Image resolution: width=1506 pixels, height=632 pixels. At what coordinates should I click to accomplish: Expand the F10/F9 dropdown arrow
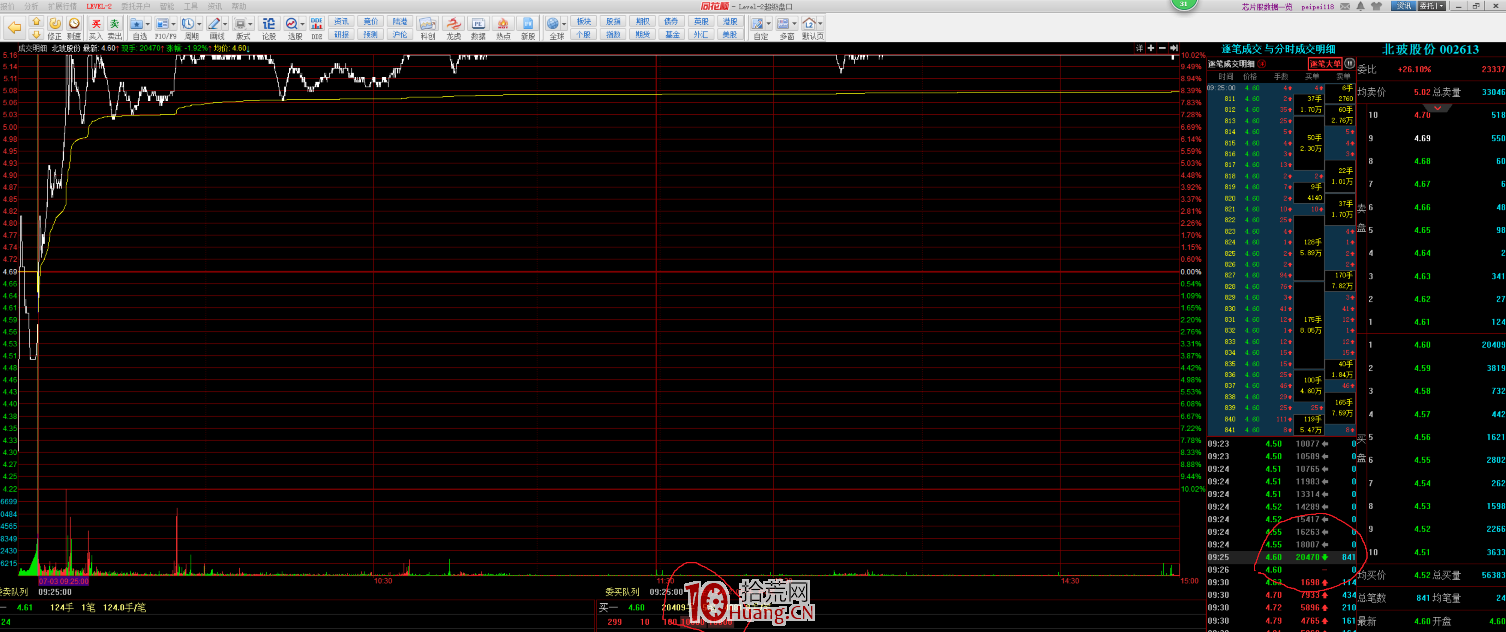pyautogui.click(x=174, y=24)
